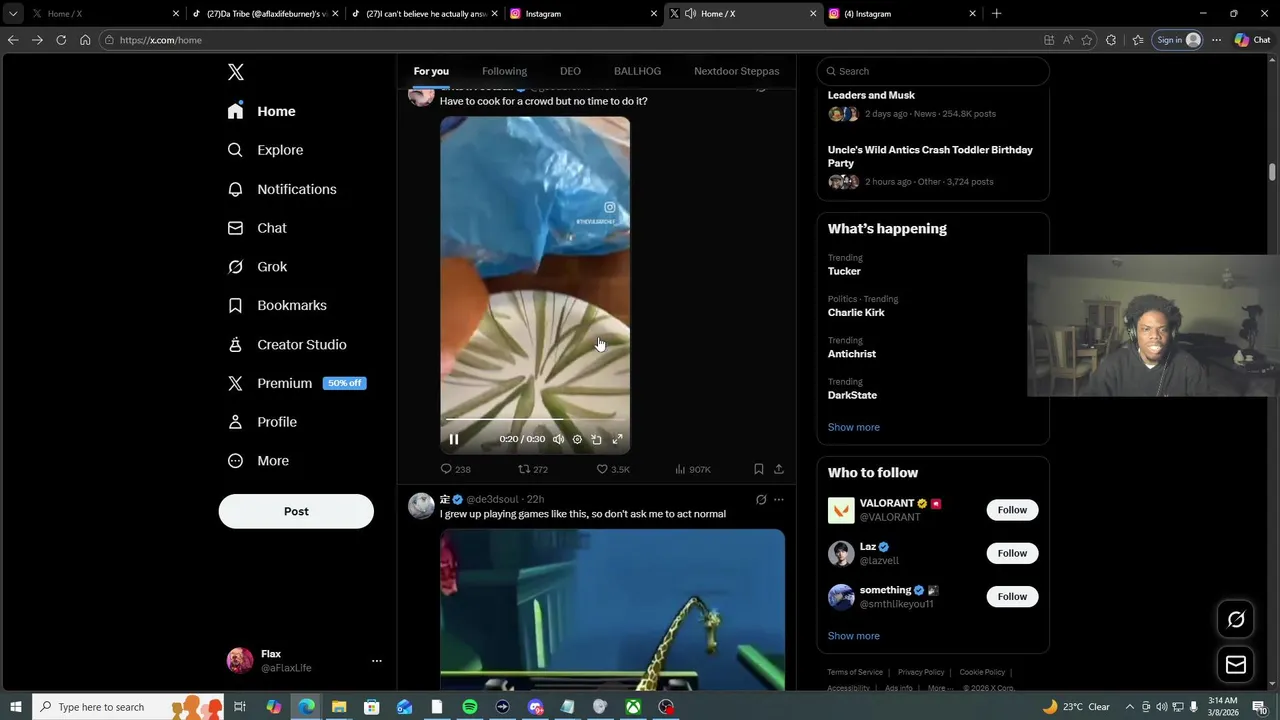Open Creator Studio
Screen dimensions: 1280x720
287,344
